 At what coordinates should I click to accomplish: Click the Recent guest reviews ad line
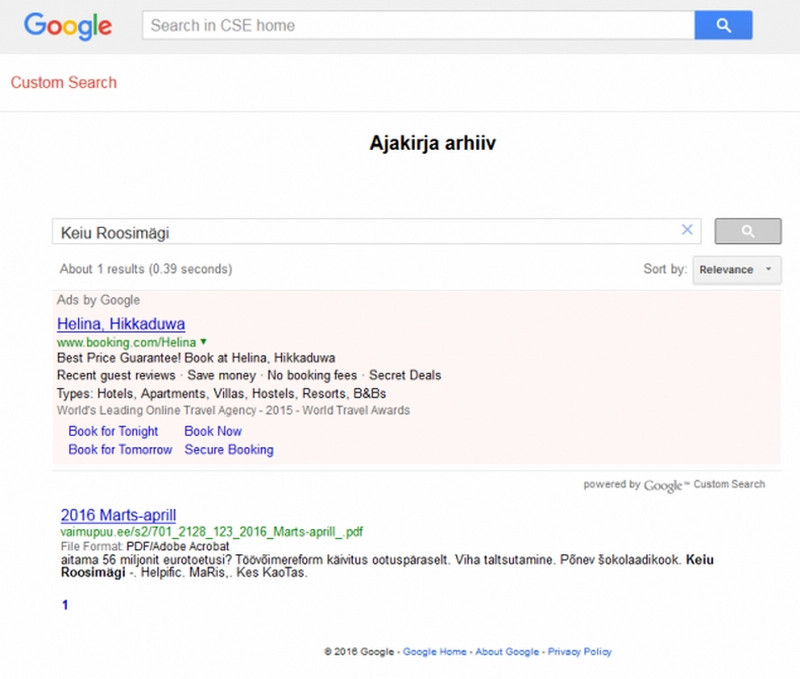[249, 375]
